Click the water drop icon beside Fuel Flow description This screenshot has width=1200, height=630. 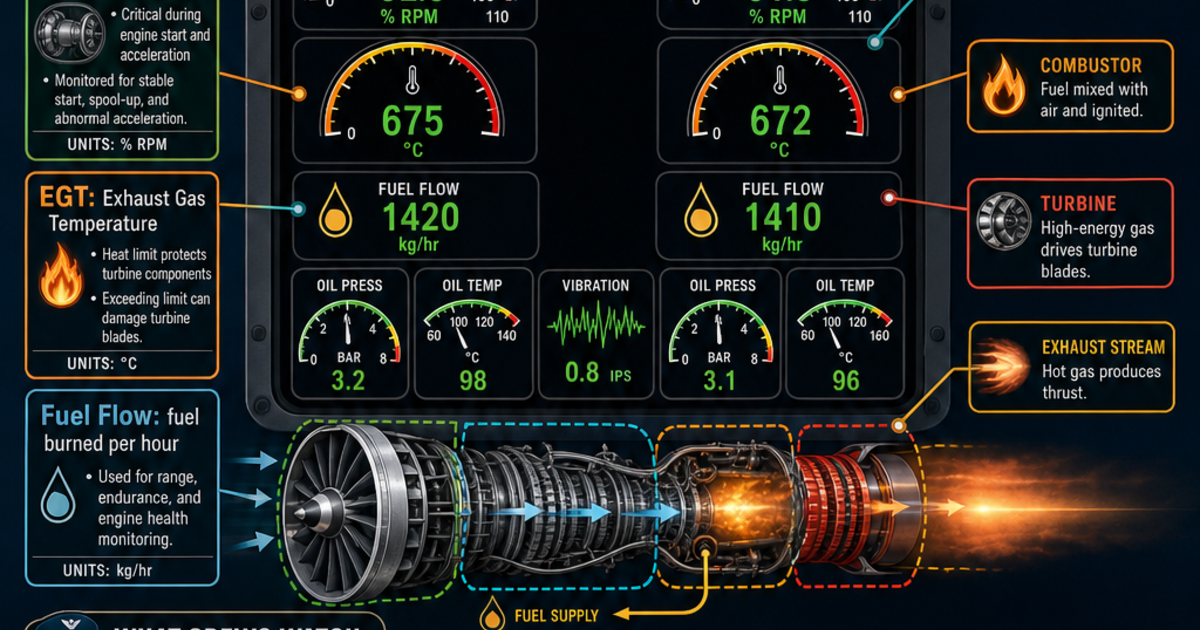58,498
